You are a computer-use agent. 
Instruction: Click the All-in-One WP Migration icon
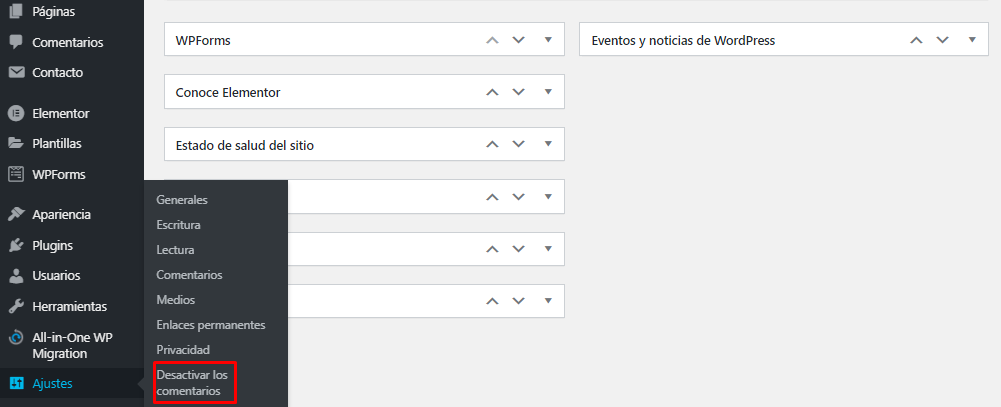coord(16,337)
